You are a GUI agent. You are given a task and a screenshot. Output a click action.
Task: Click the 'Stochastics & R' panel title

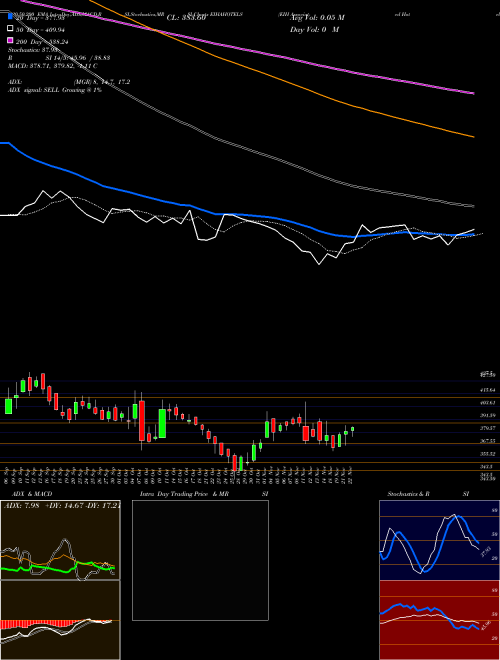click(409, 494)
